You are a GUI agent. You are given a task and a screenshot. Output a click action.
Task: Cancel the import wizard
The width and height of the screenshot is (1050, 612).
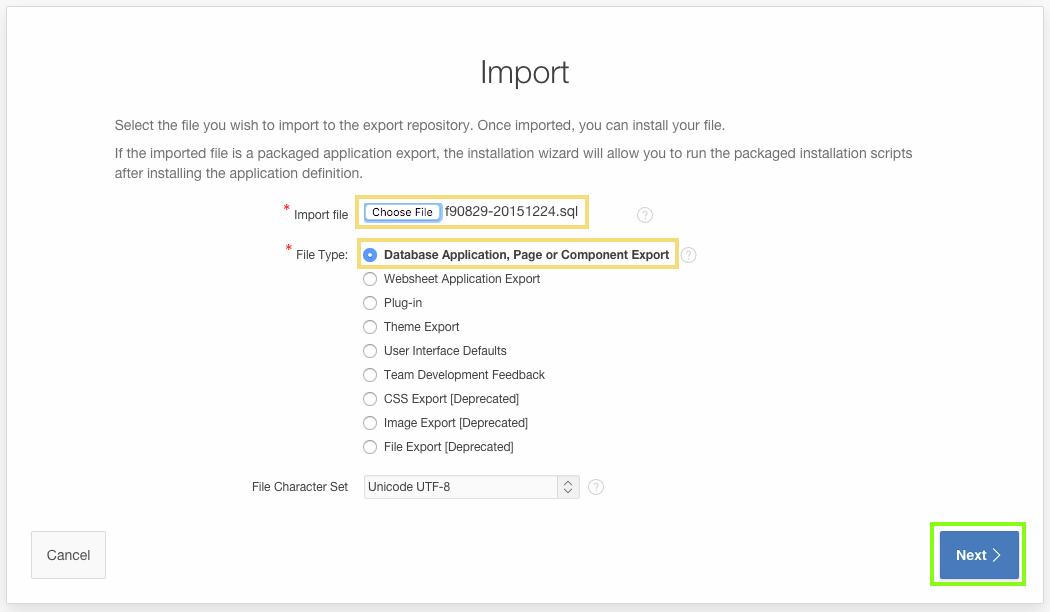pyautogui.click(x=68, y=554)
